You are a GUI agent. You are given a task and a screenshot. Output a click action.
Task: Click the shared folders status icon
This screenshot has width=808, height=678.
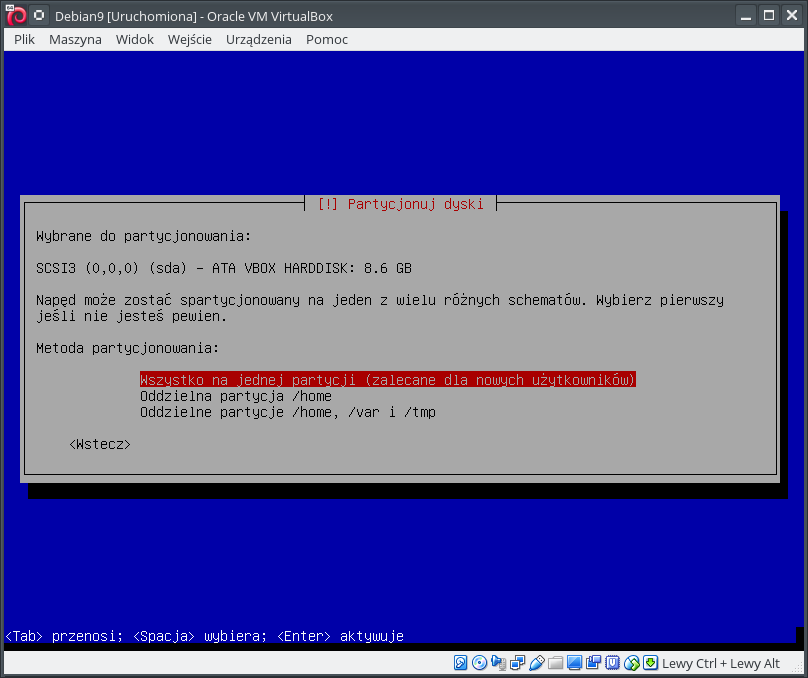tap(555, 663)
